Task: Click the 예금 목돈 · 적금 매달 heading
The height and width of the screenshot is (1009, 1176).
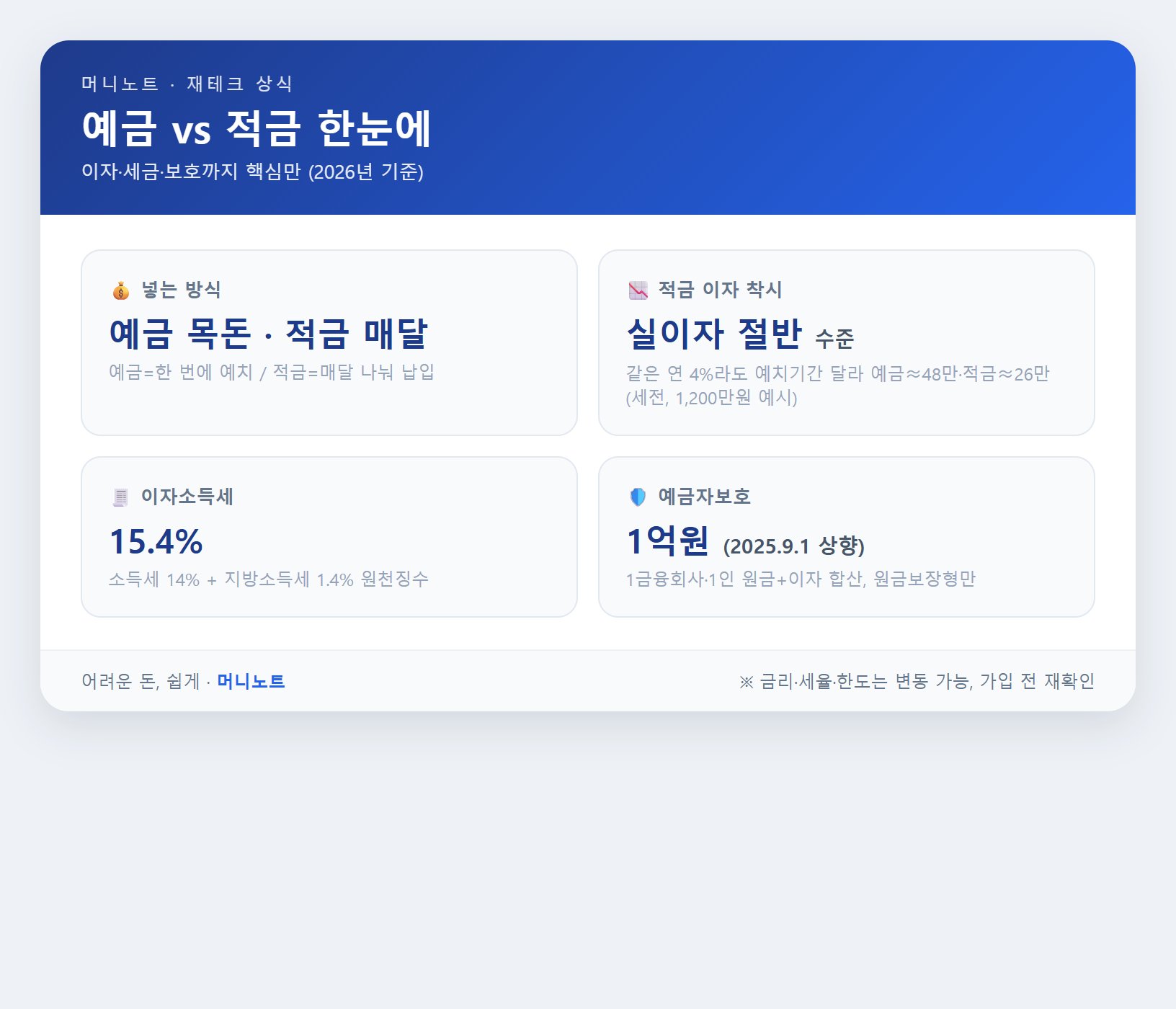Action: (269, 333)
